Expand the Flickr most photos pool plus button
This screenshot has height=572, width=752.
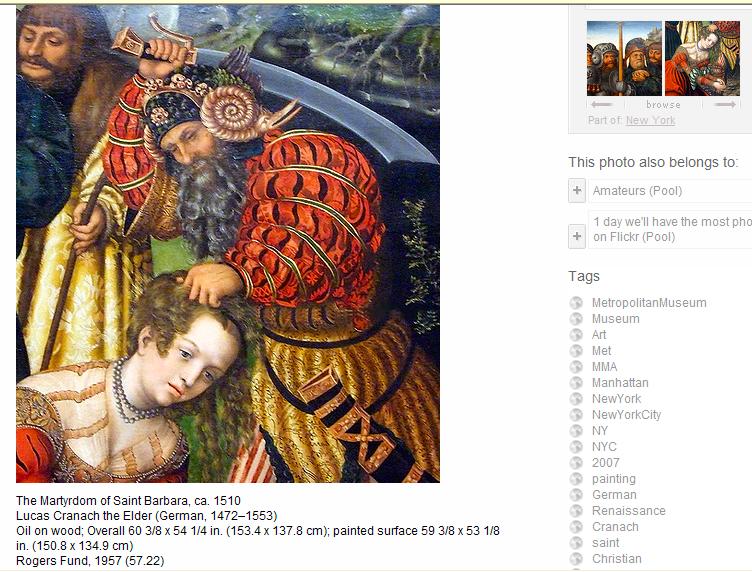[577, 236]
